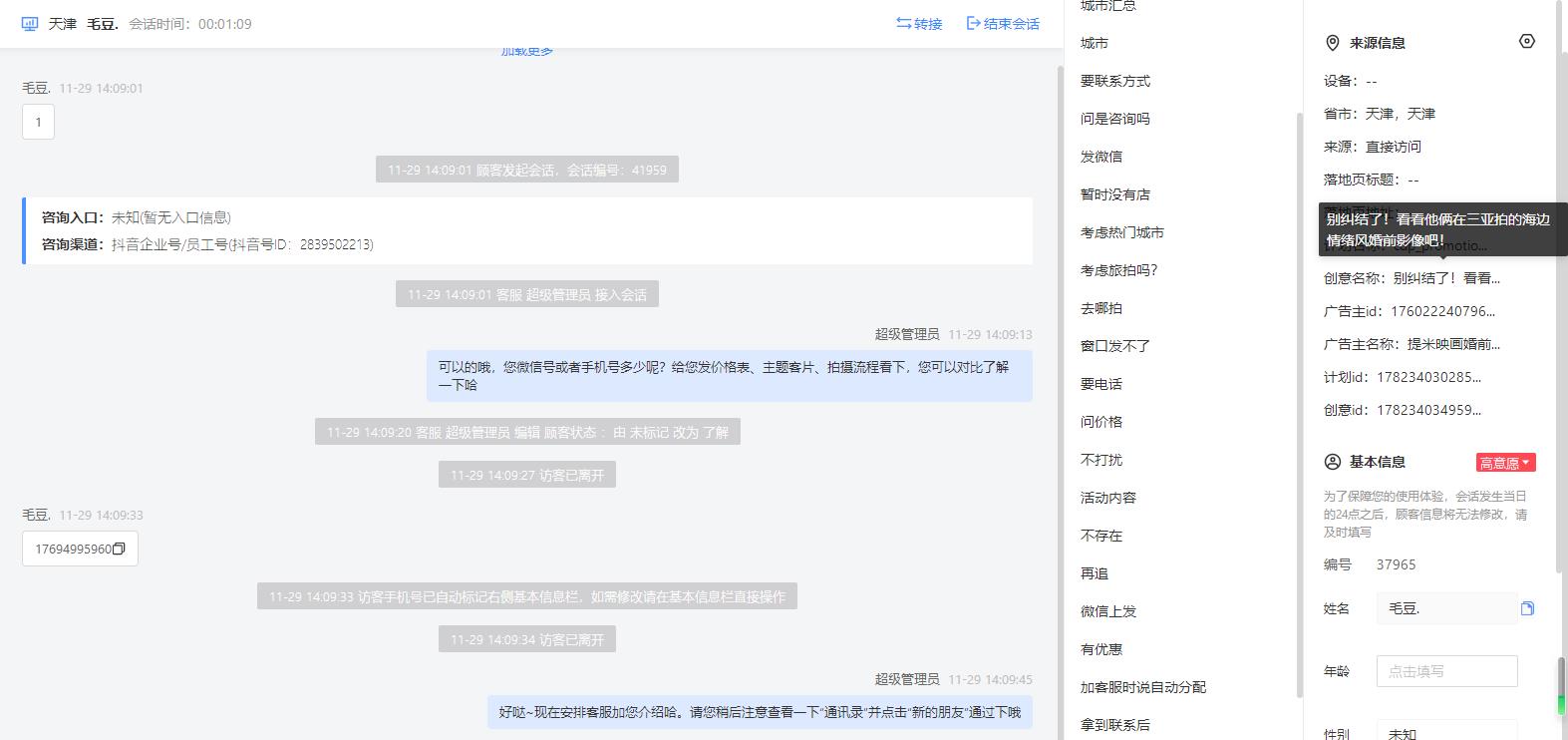1568x740 pixels.
Task: Choose the 要电话 quick reply
Action: coord(1101,384)
